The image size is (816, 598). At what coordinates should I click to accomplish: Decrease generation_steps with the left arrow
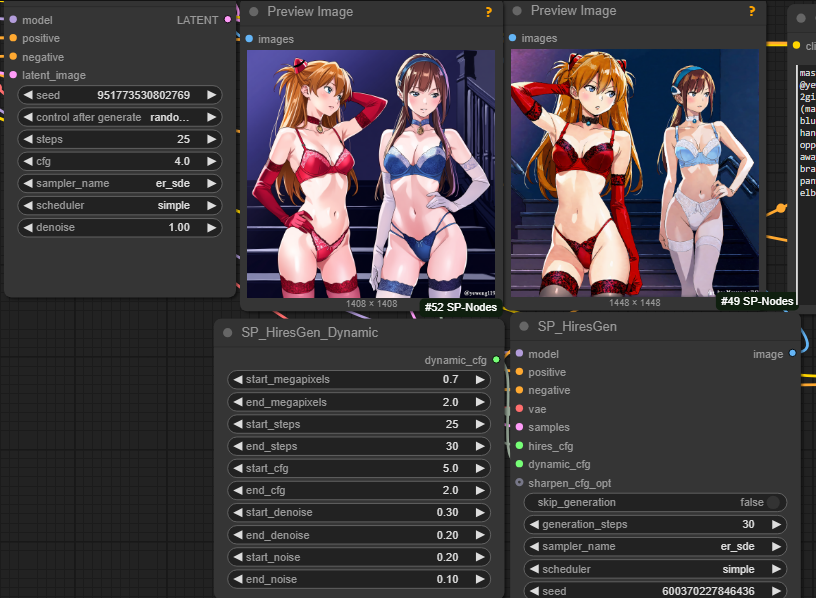(x=534, y=524)
